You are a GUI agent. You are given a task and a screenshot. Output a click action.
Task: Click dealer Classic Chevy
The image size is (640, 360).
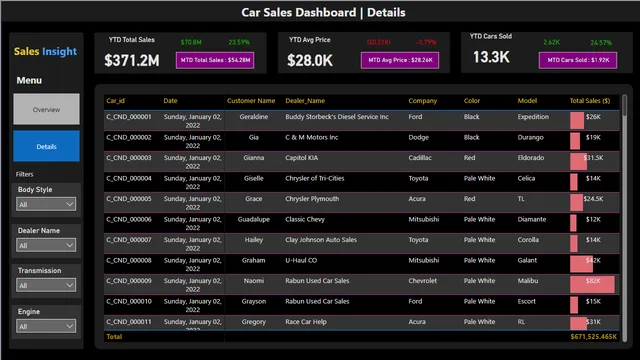point(305,219)
